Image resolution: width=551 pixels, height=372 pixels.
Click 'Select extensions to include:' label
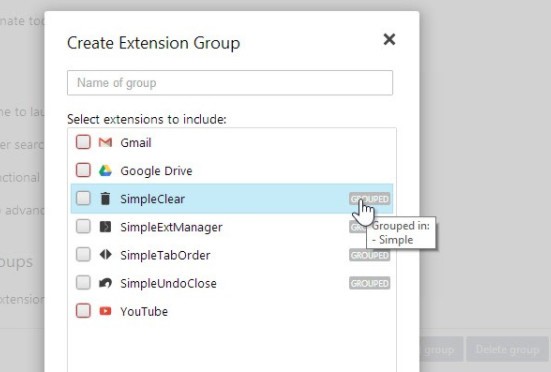[x=147, y=119]
